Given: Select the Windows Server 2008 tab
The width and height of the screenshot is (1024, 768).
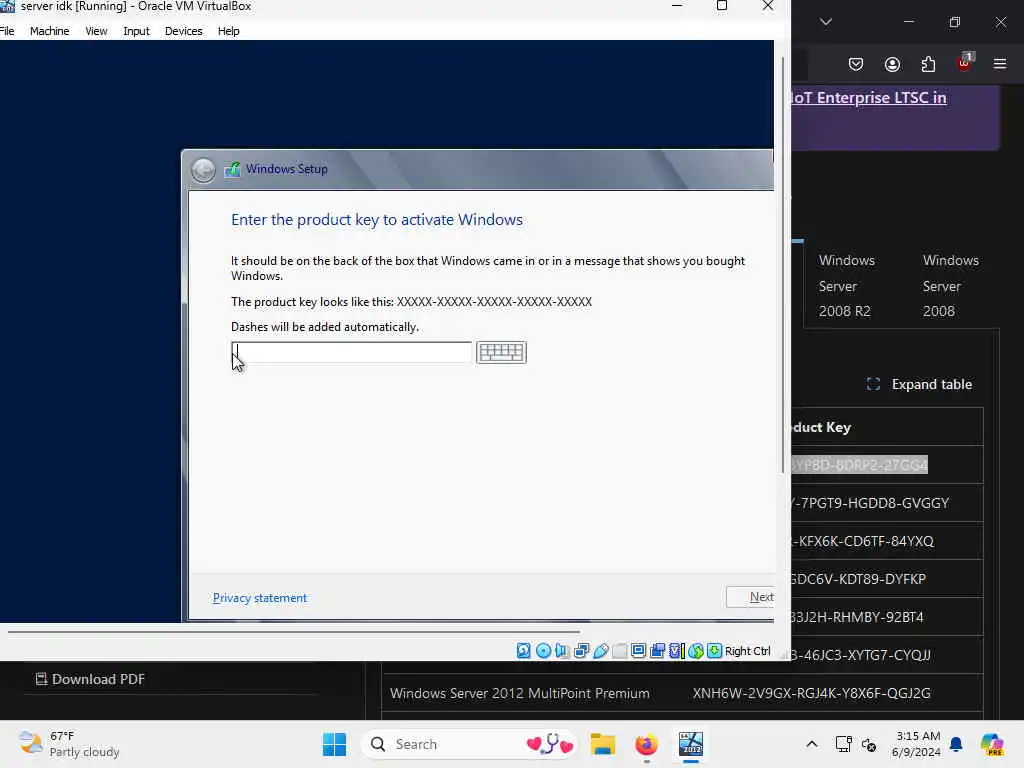Looking at the screenshot, I should coord(950,285).
